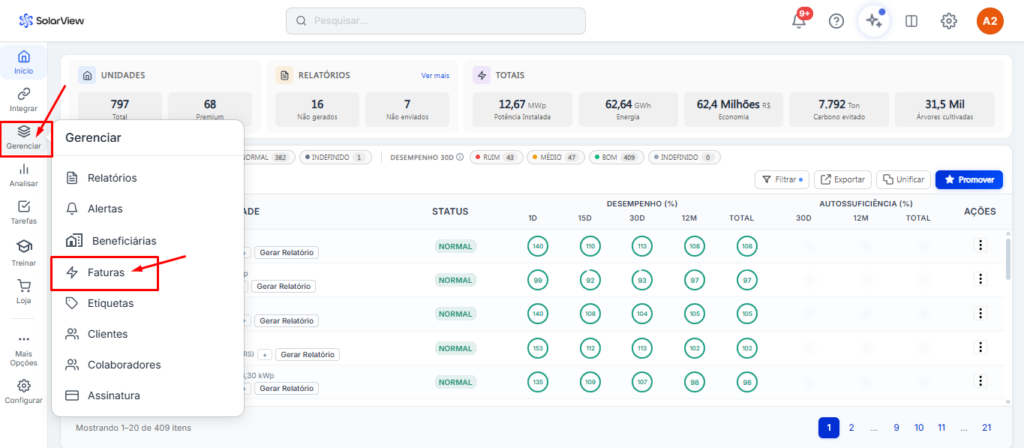Click the Promover button
The image size is (1024, 448).
point(968,179)
